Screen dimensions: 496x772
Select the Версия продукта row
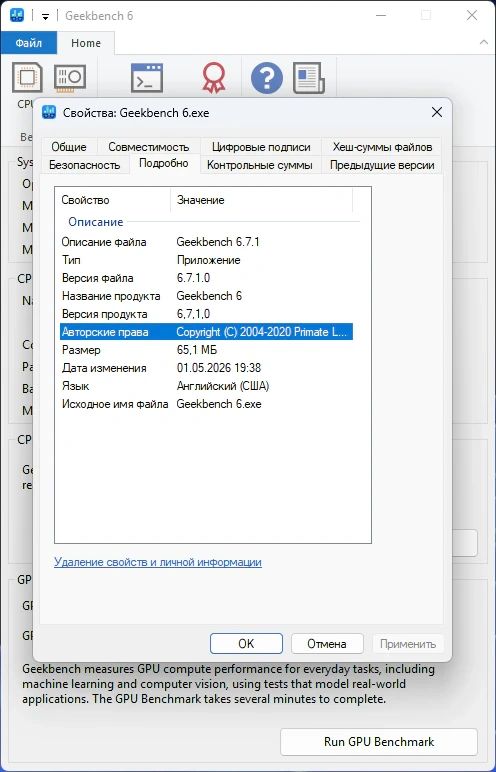(x=206, y=314)
